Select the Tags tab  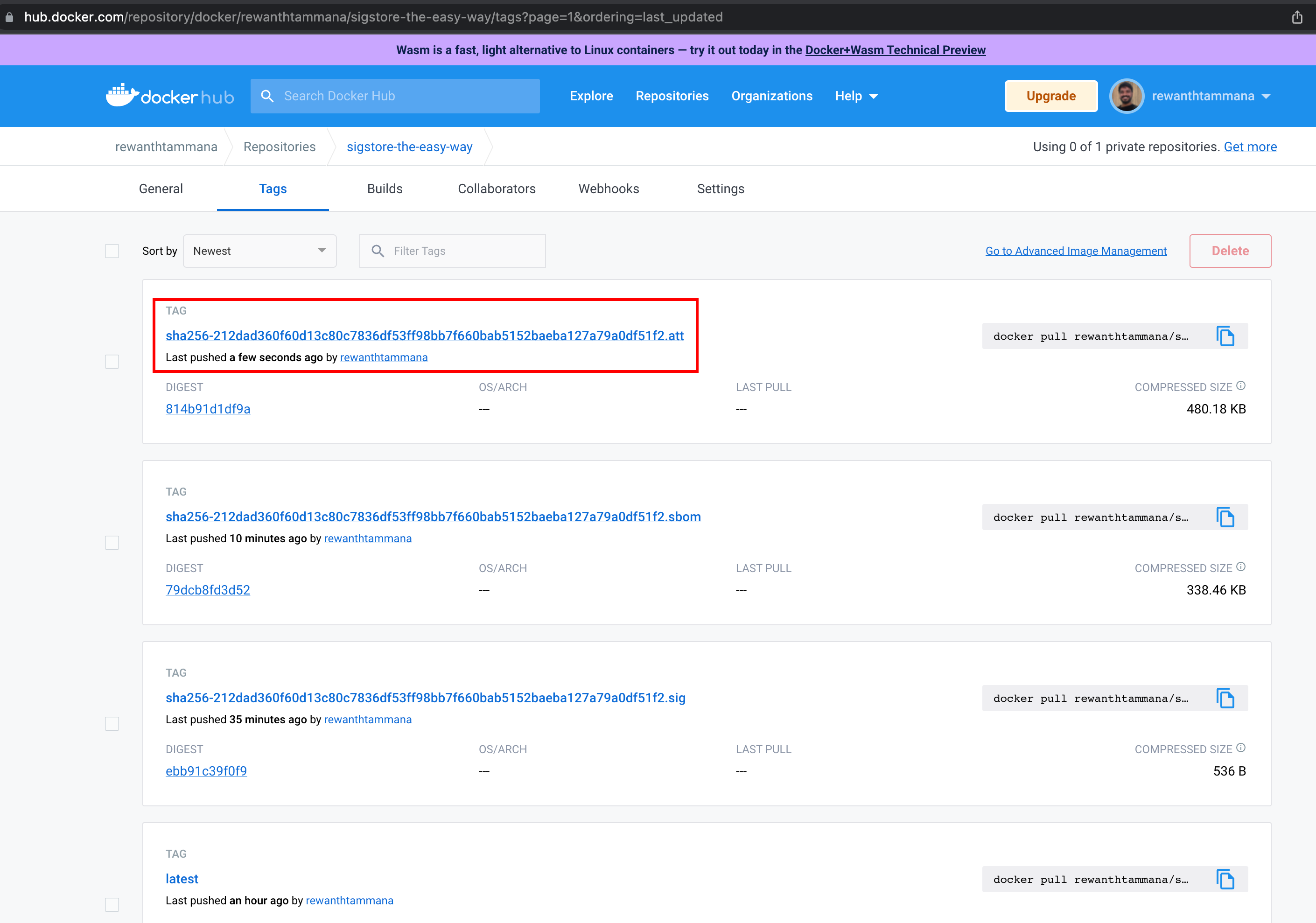273,189
